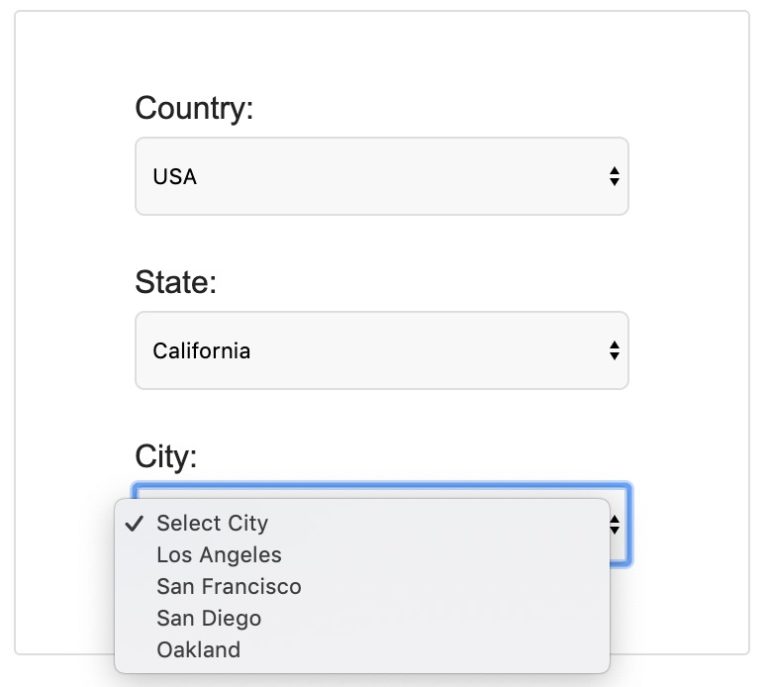
Task: Click the up-down arrows in the City select
Action: coord(615,524)
